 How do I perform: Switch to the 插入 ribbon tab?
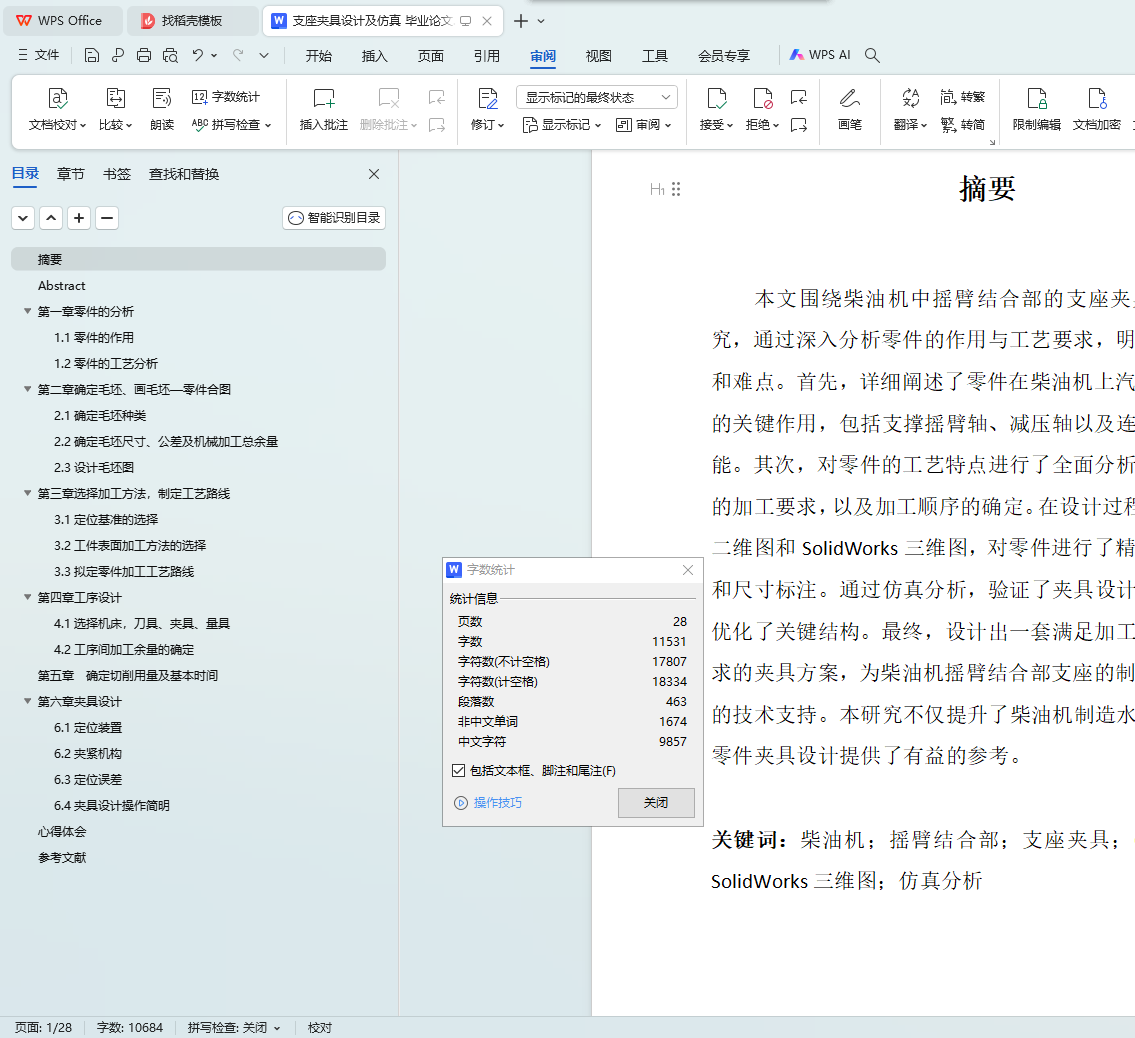[374, 56]
